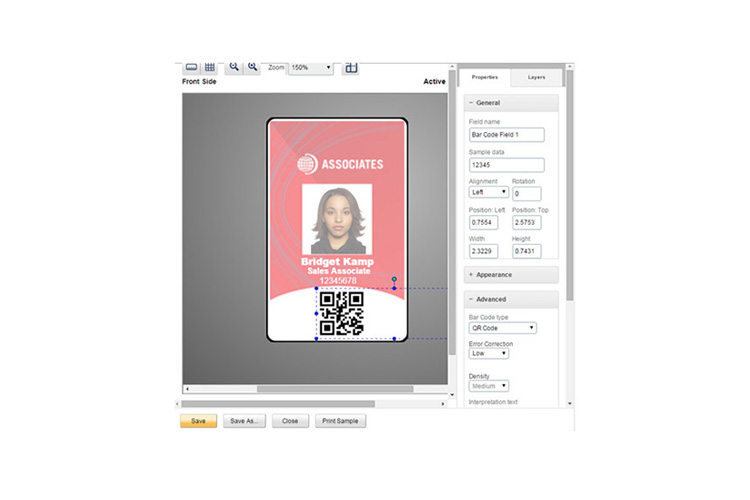Switch to the Layers tab

click(x=536, y=77)
